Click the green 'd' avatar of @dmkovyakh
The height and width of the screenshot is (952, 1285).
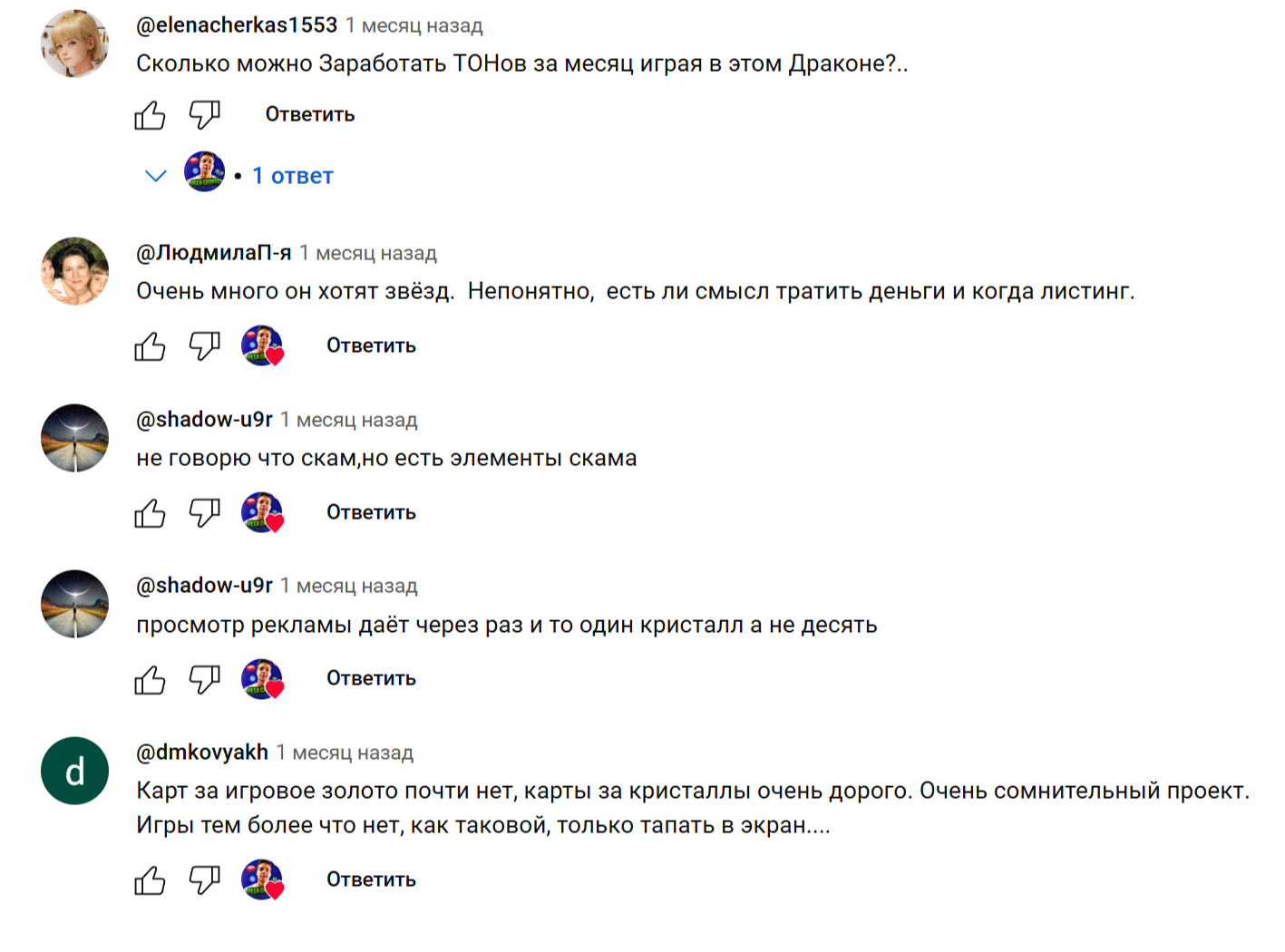point(75,771)
